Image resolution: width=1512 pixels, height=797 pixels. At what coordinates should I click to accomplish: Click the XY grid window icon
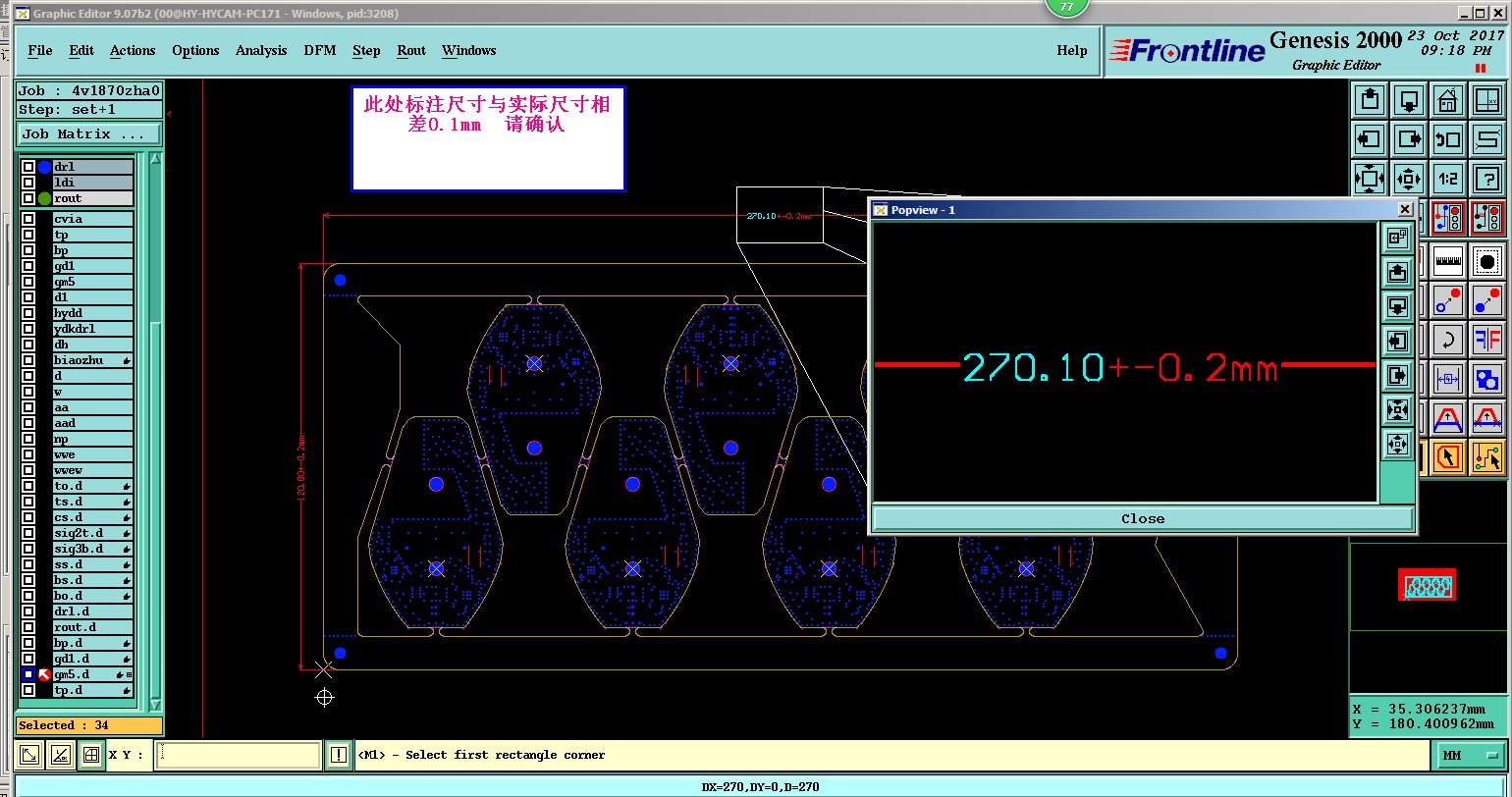pyautogui.click(x=1487, y=100)
